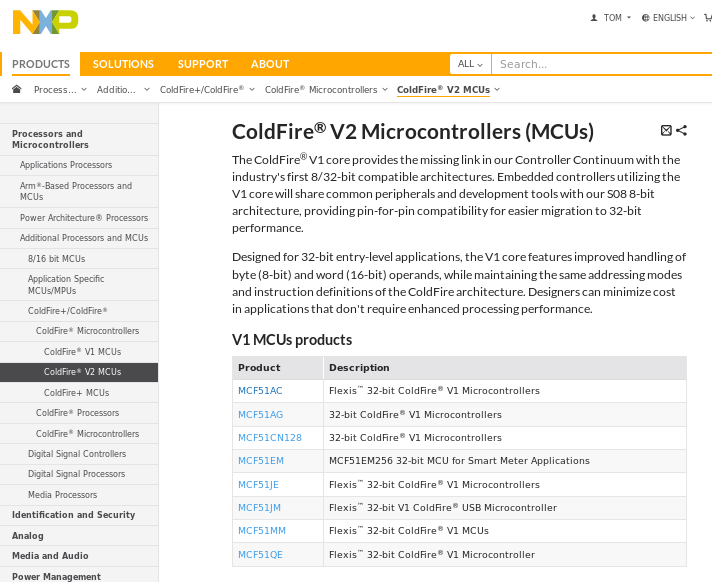
Task: Open the MCF51AC product link
Action: pos(260,391)
